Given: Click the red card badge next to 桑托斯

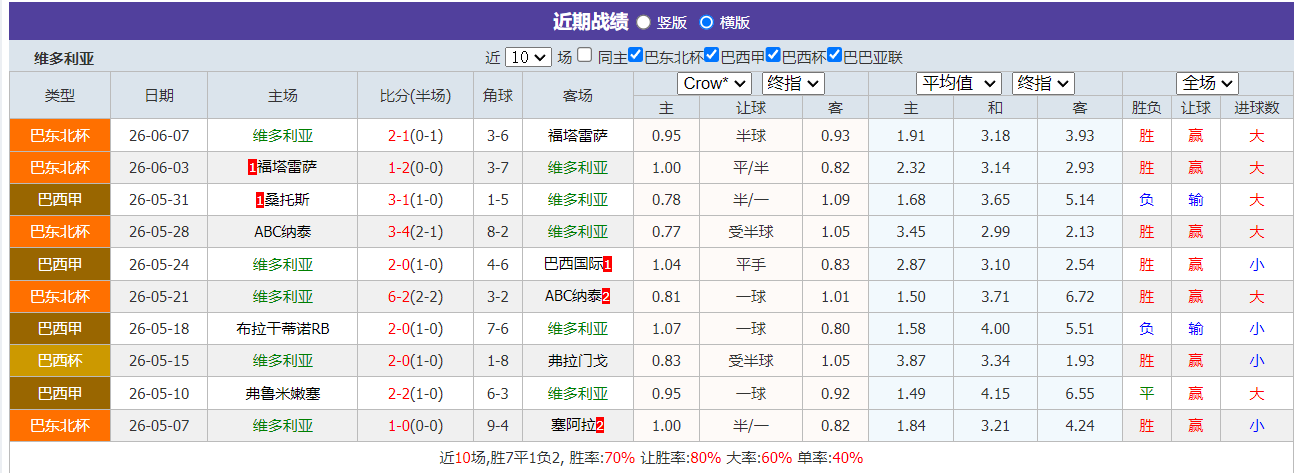Looking at the screenshot, I should coord(260,200).
